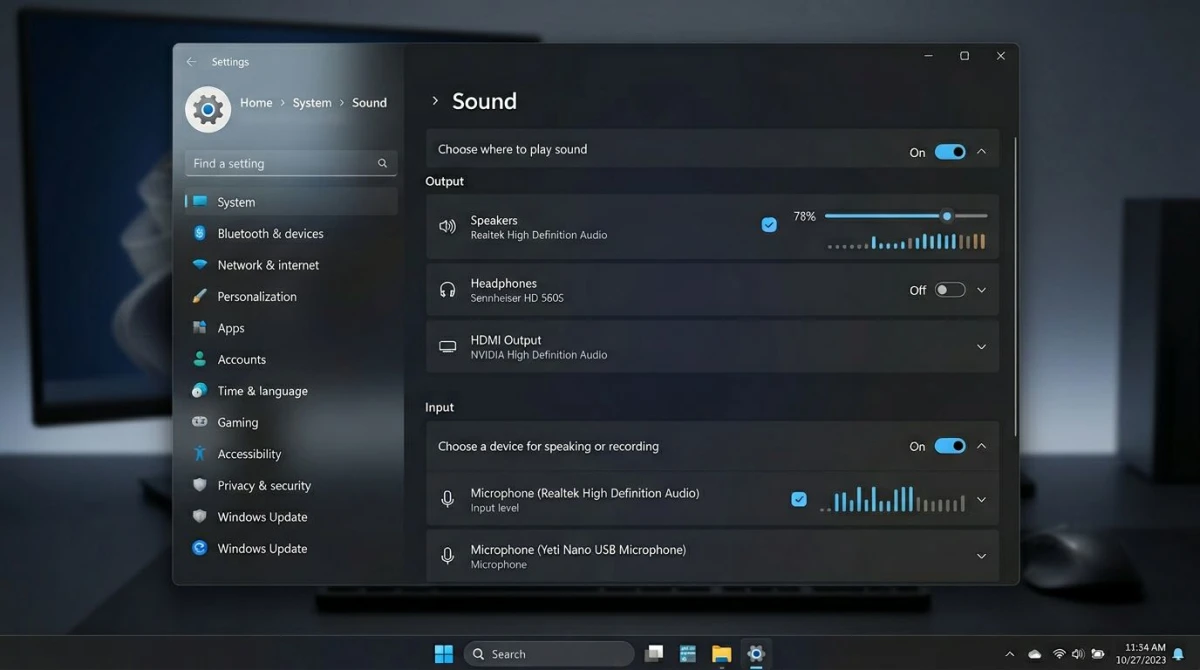Click the volume icon in the system tray
1200x670 pixels.
coord(1078,654)
